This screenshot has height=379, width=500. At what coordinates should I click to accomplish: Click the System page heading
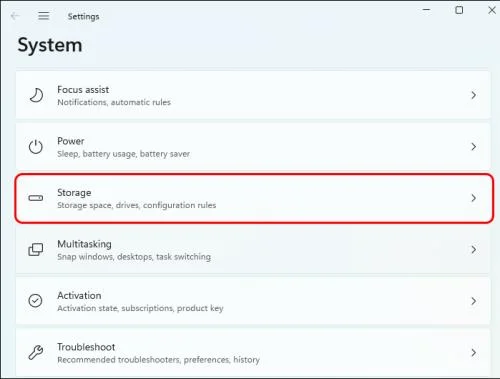tap(50, 45)
